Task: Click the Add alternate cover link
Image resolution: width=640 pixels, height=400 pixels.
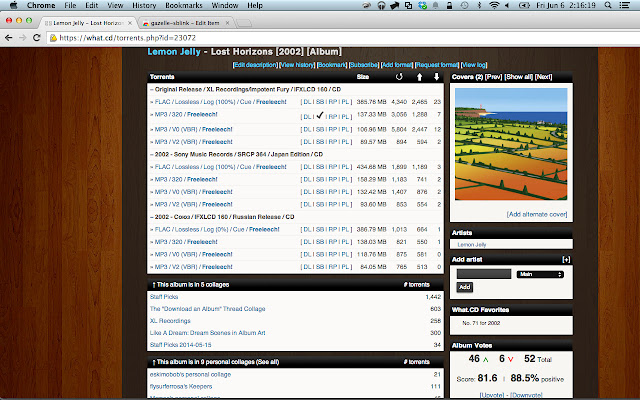Action: pos(537,214)
